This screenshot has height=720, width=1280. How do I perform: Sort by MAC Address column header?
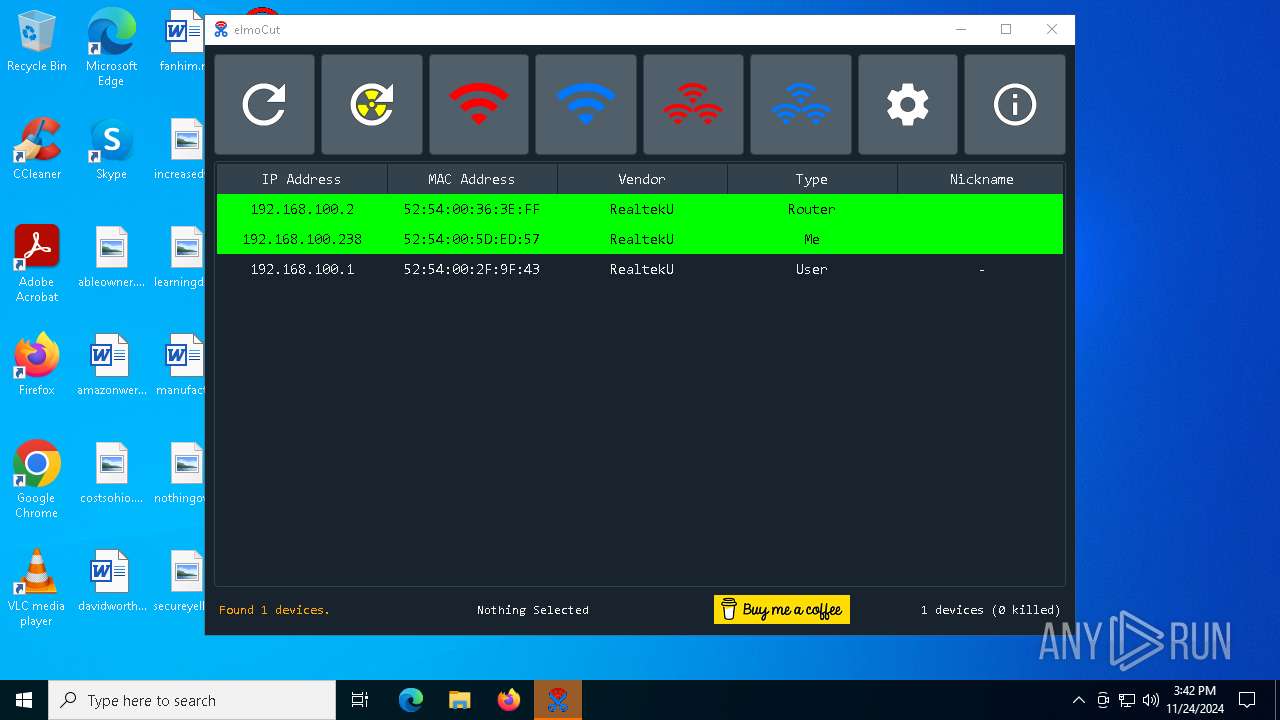[472, 179]
